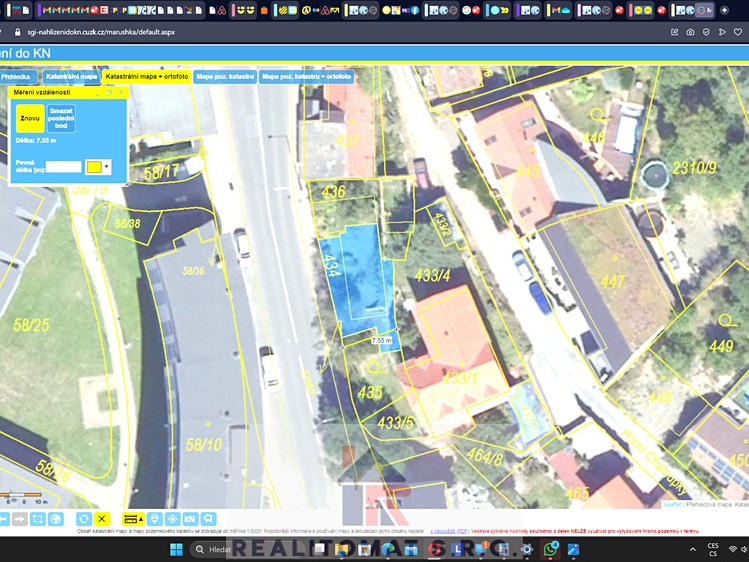Click the address bar URL sgi-nahlizenidokn.cuzk.cz
Viewport: 749px width, 562px height.
101,32
